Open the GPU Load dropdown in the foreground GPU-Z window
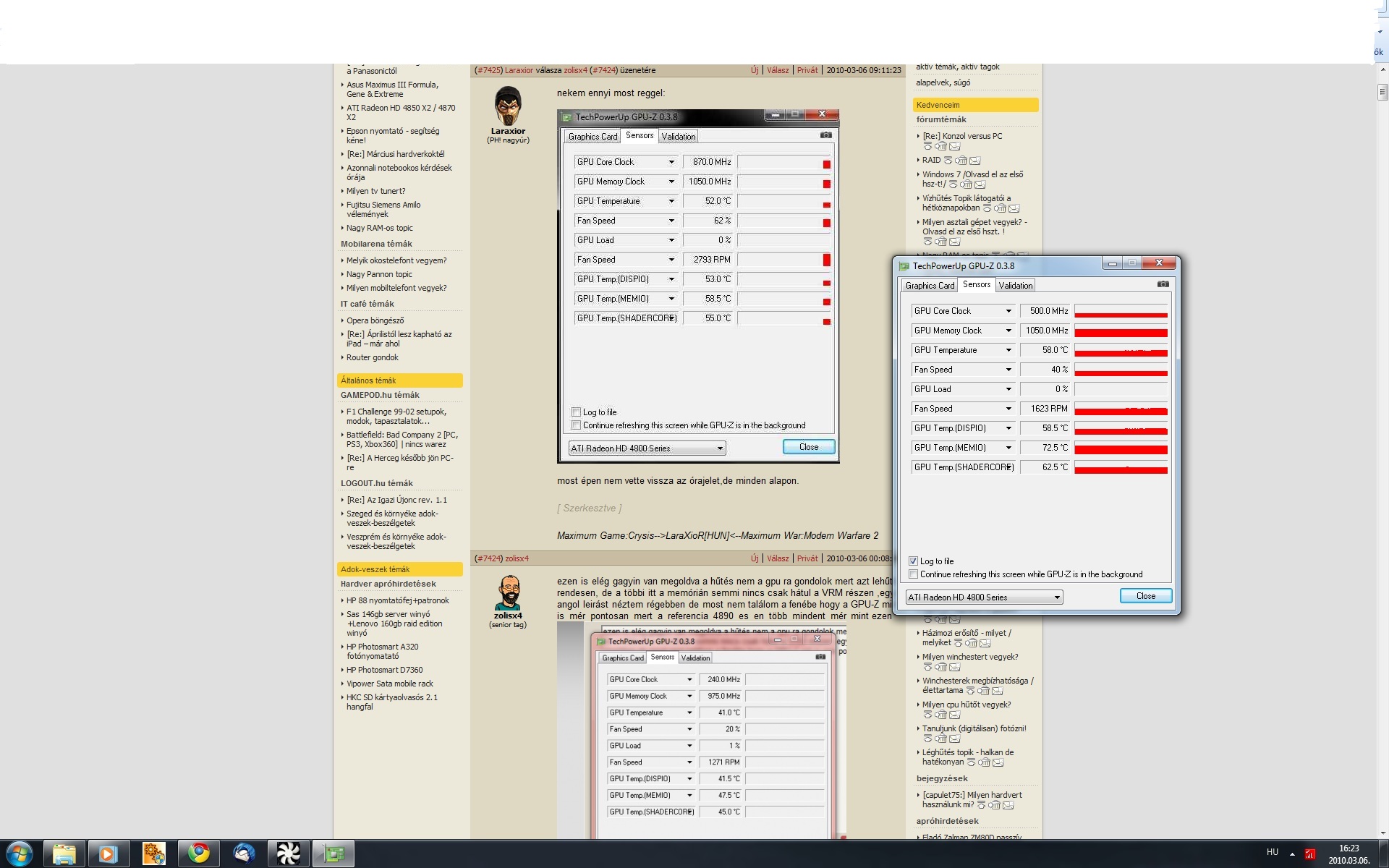The width and height of the screenshot is (1389, 868). coord(963,389)
